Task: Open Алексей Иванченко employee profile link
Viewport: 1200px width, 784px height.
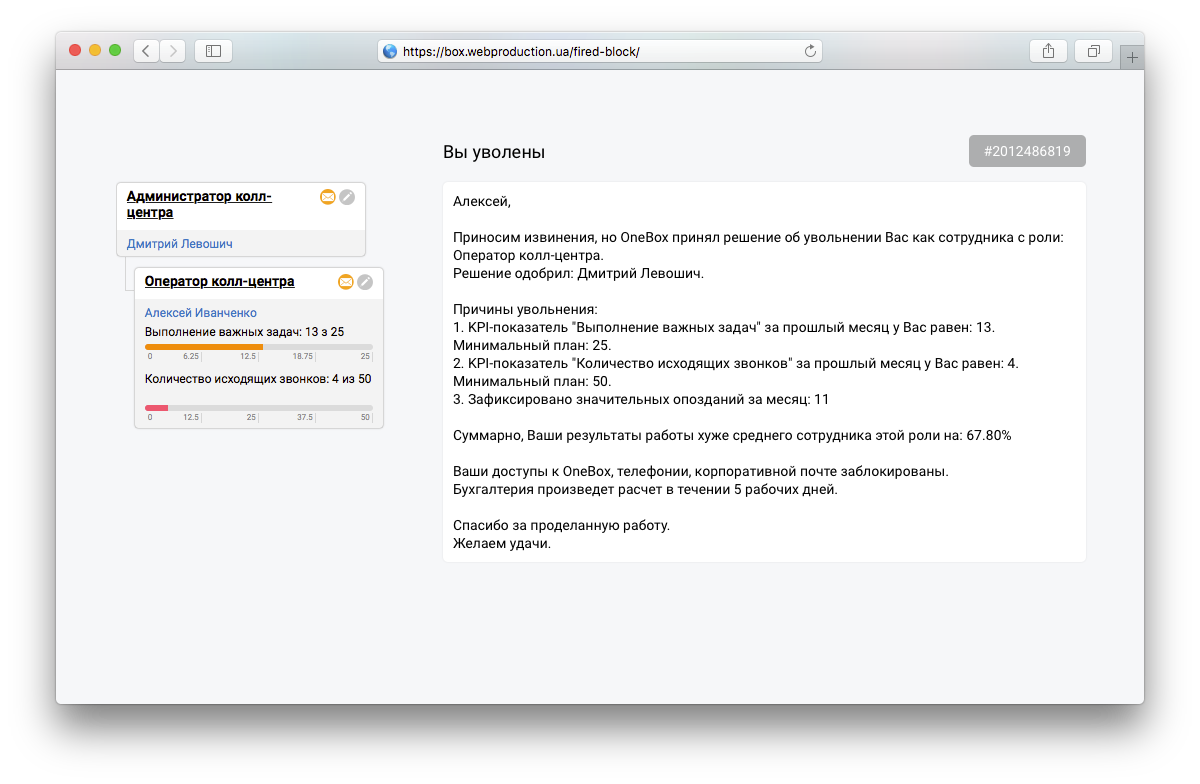Action: [x=201, y=313]
